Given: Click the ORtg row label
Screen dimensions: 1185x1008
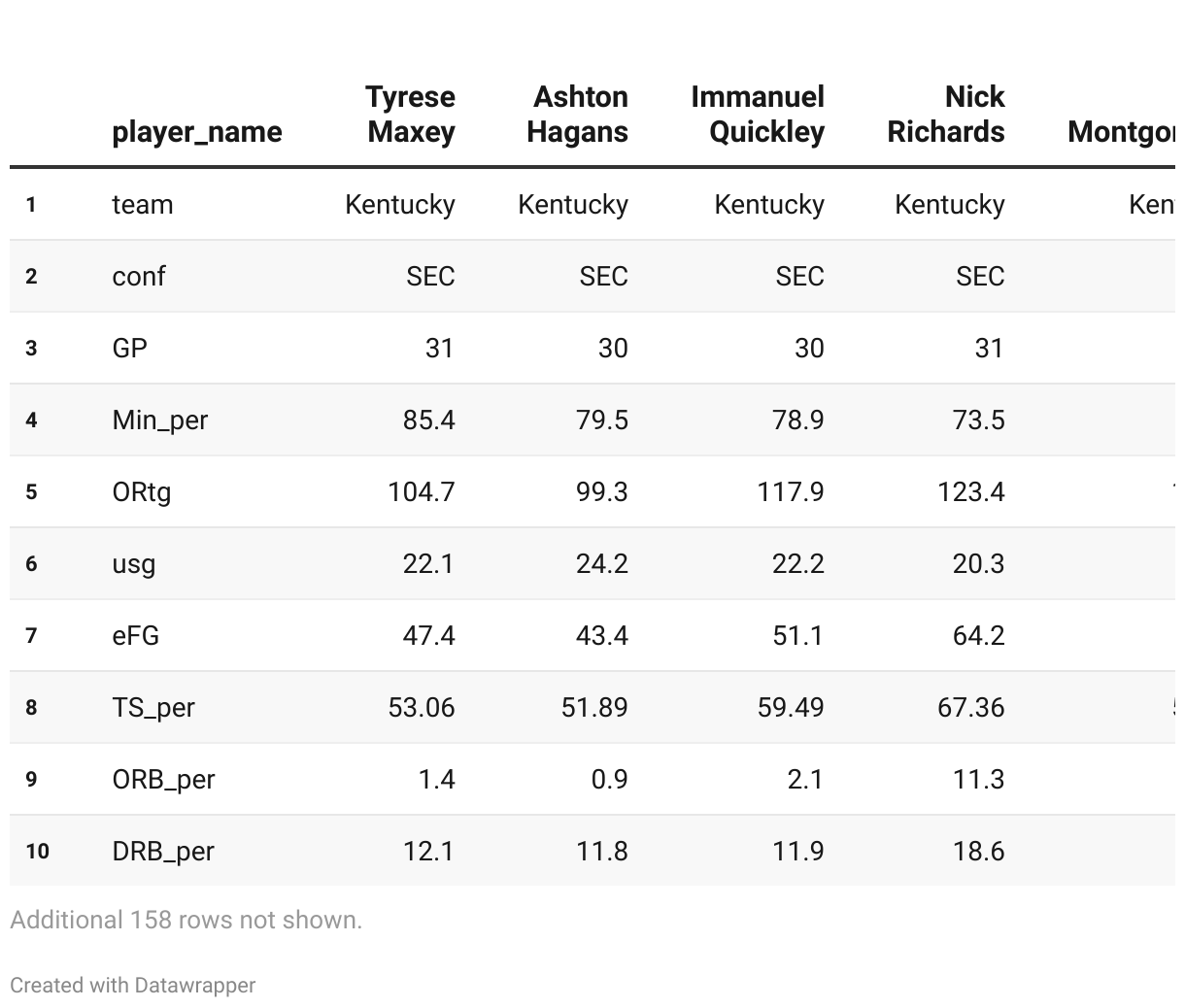Looking at the screenshot, I should coord(142,492).
